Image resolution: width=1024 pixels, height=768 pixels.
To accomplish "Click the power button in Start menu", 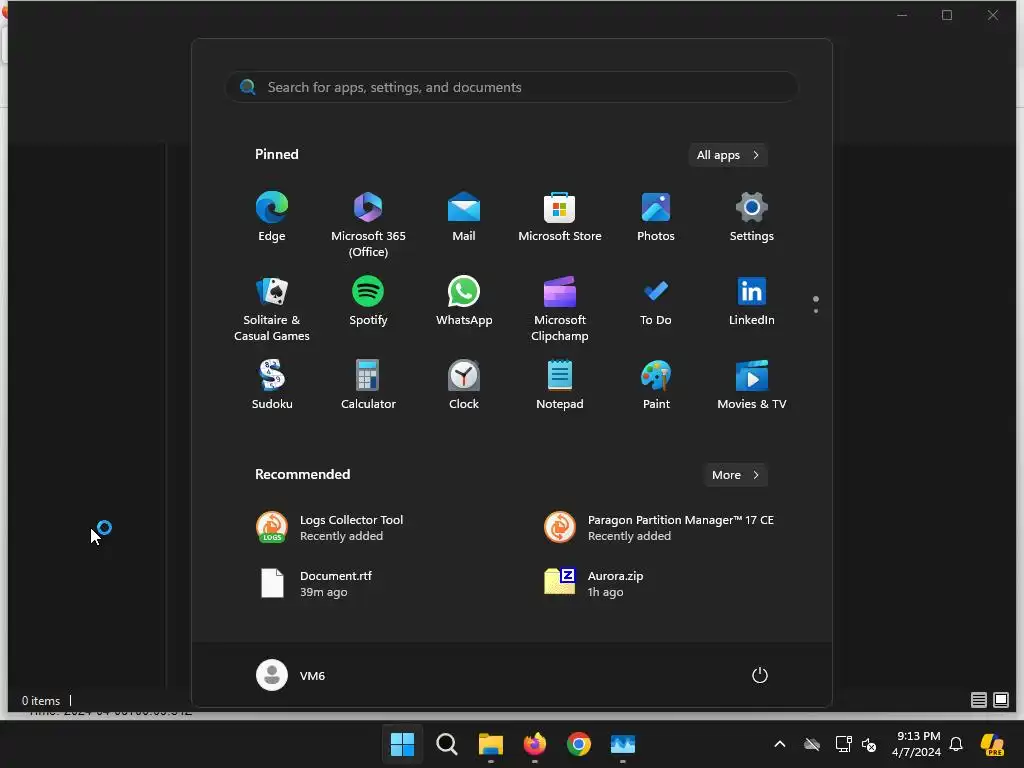I will point(760,675).
